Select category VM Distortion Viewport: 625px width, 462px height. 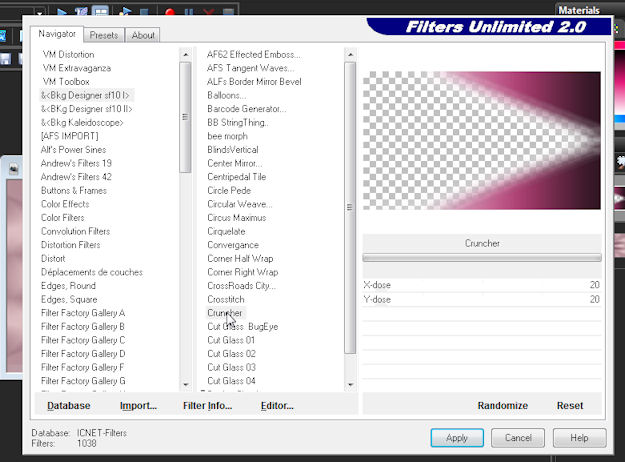point(69,55)
